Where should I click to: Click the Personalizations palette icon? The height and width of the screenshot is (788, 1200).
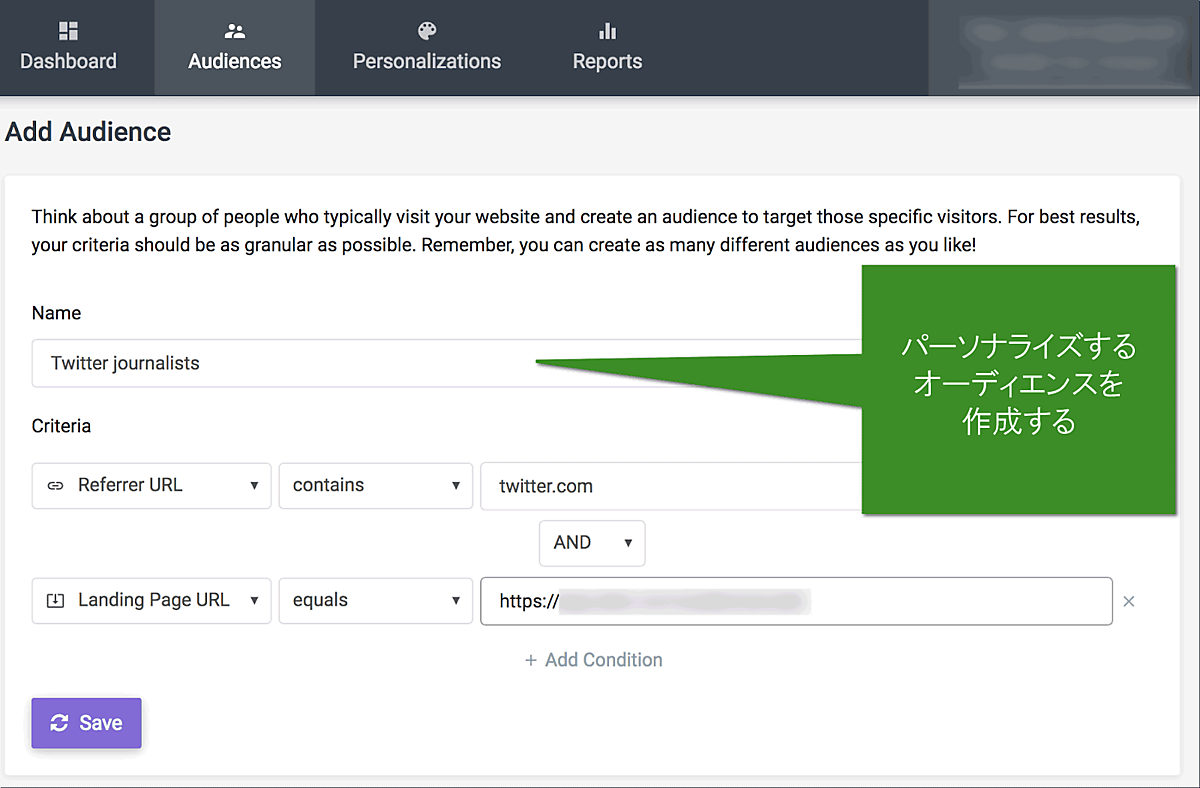coord(427,31)
